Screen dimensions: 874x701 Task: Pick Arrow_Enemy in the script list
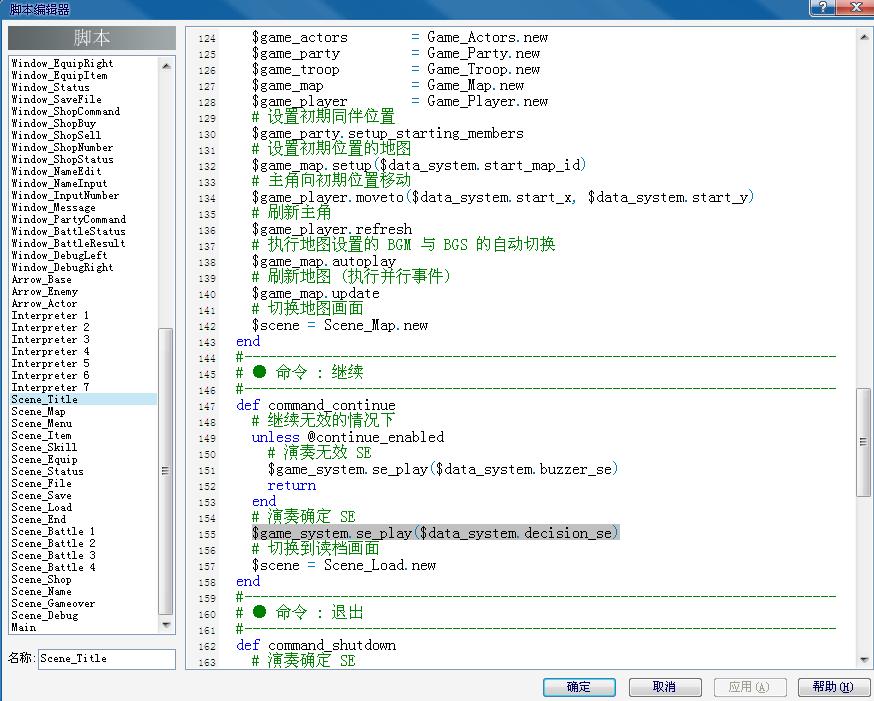point(45,291)
